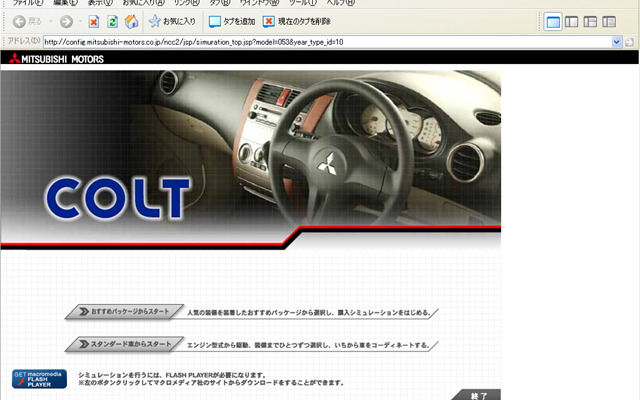This screenshot has width=640, height=400.
Task: Click the go button right of address dropdown
Action: click(x=629, y=42)
